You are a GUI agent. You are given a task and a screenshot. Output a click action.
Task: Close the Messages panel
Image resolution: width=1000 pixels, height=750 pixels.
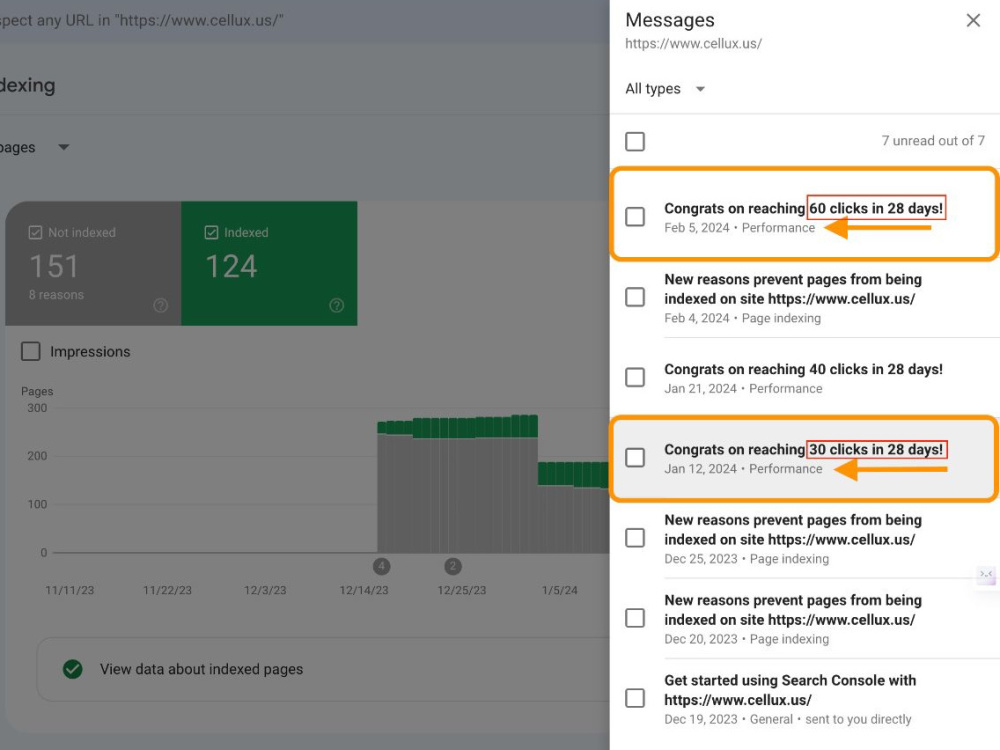[x=973, y=20]
